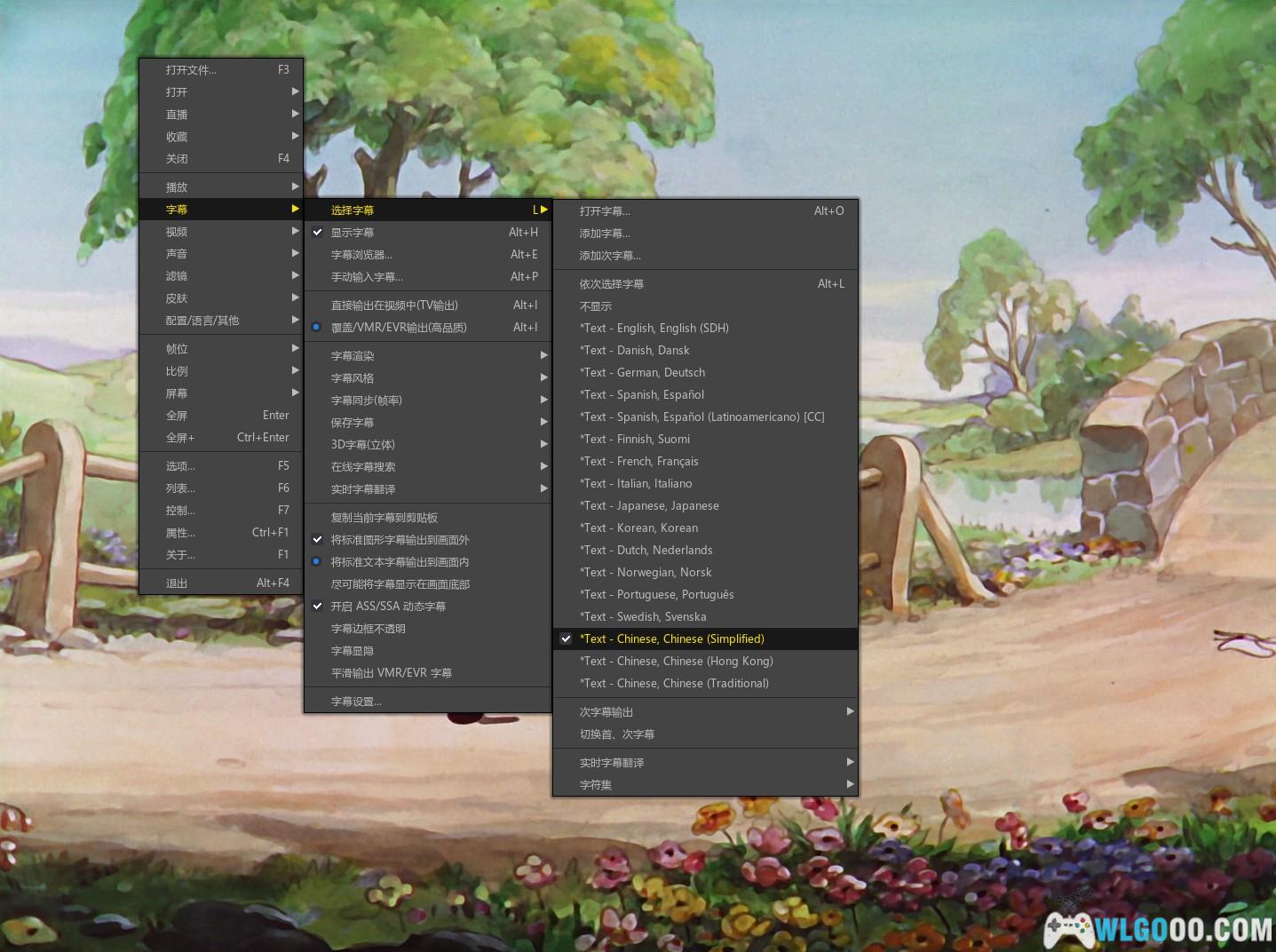This screenshot has height=952, width=1276.
Task: Disable 开启 ASS/SSA 动态字幕 option
Action: click(x=388, y=607)
